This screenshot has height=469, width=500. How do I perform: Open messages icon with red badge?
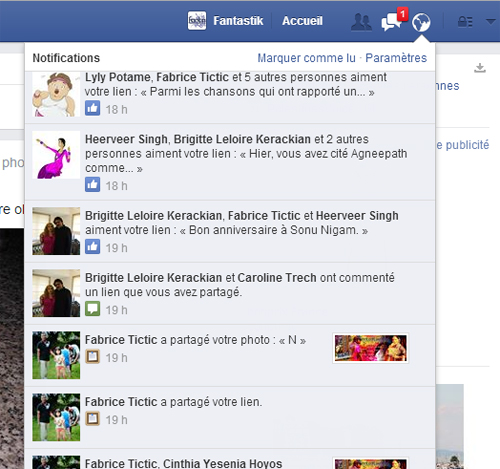pyautogui.click(x=394, y=20)
